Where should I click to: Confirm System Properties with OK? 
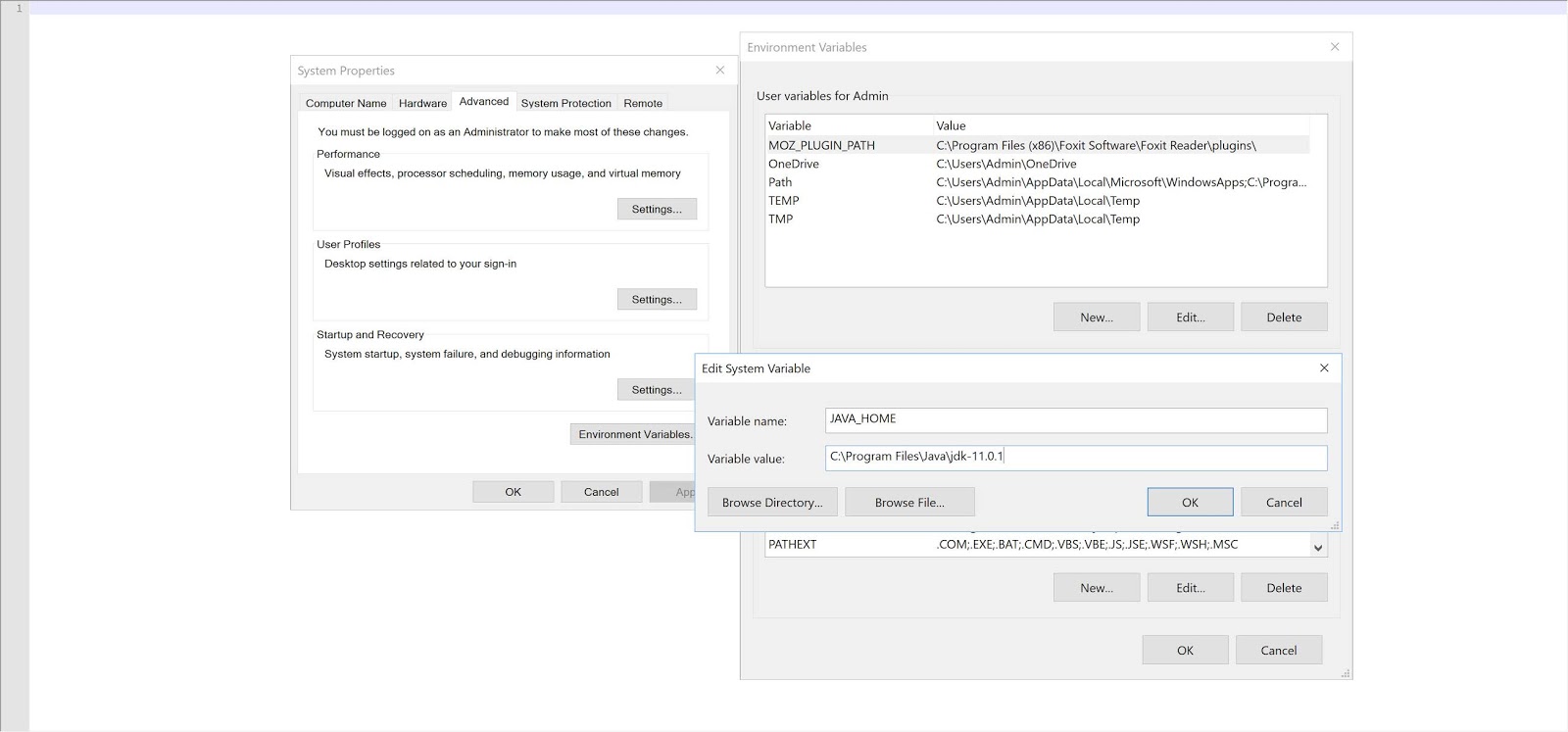coord(514,492)
